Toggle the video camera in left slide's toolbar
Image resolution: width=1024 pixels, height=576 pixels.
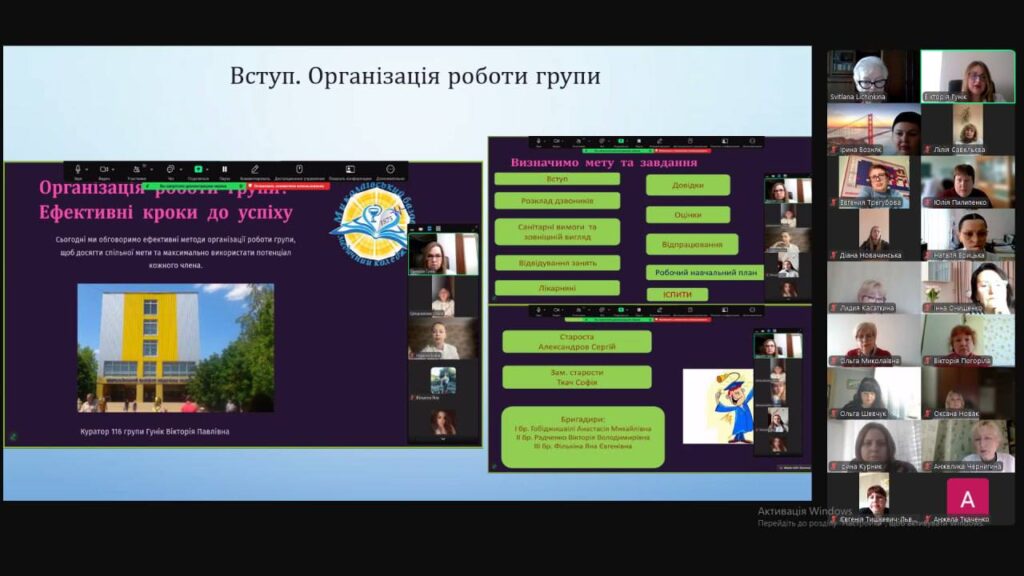click(104, 170)
